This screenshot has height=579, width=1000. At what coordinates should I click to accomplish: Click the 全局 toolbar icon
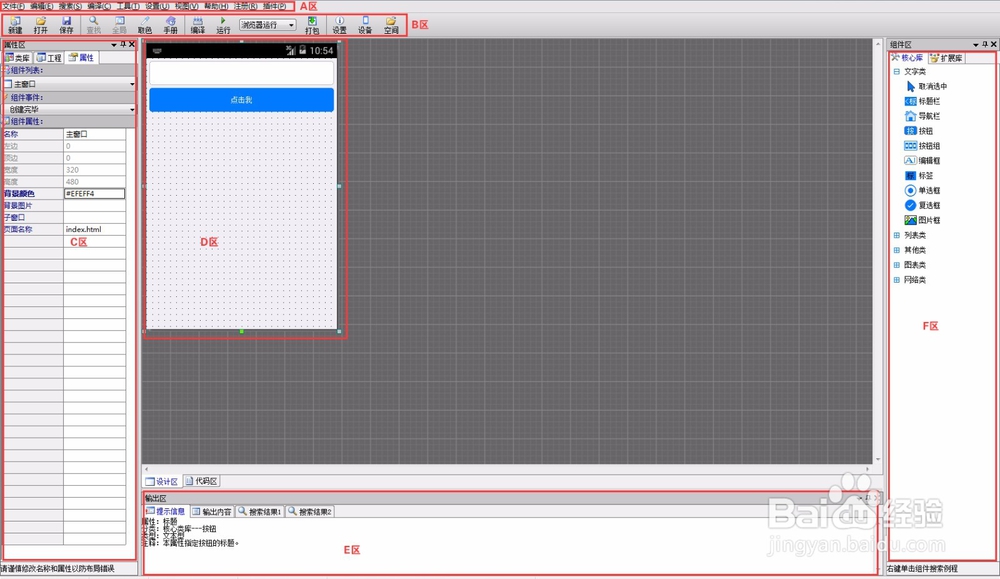119,26
